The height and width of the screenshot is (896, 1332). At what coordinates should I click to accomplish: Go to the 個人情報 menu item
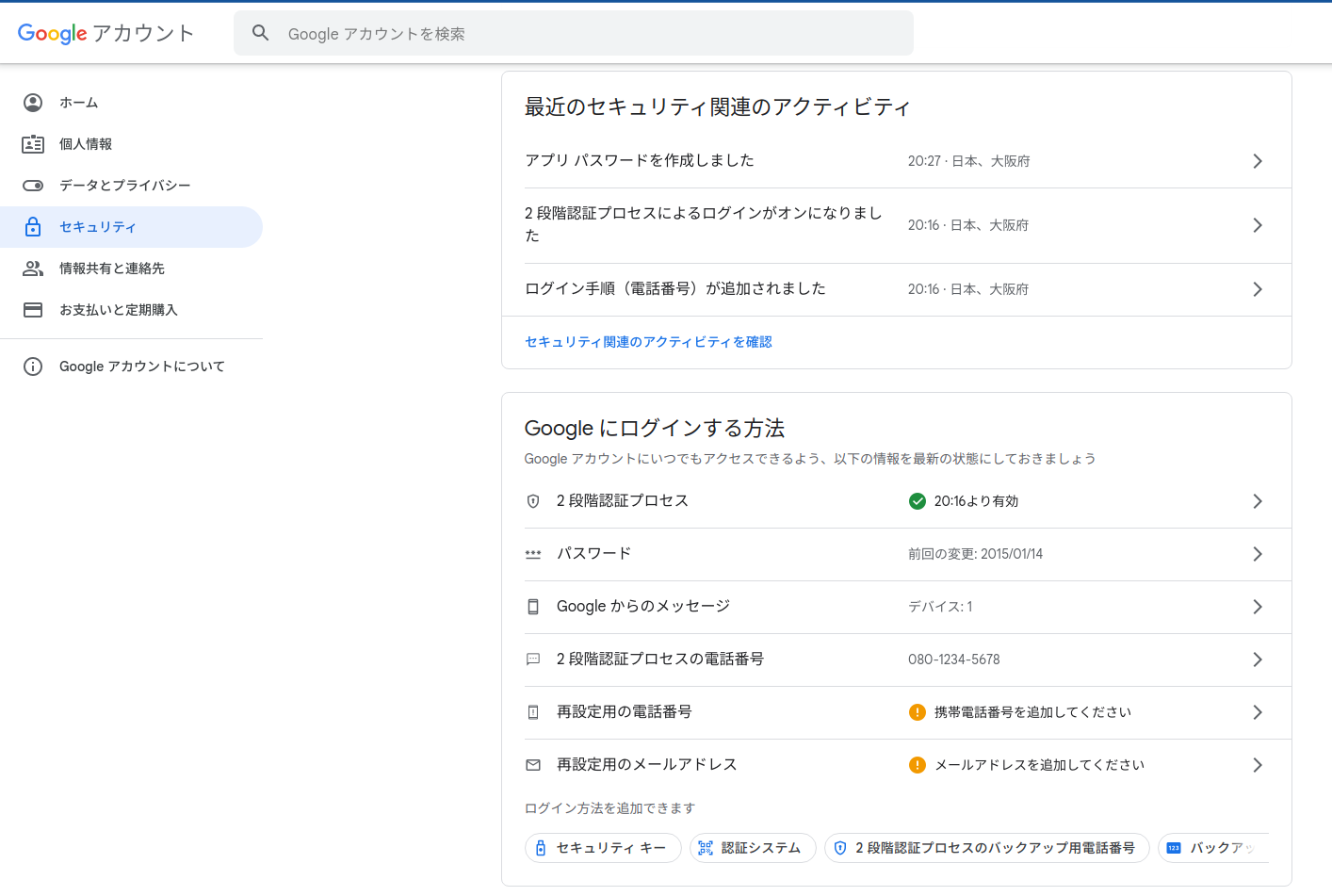pos(86,144)
